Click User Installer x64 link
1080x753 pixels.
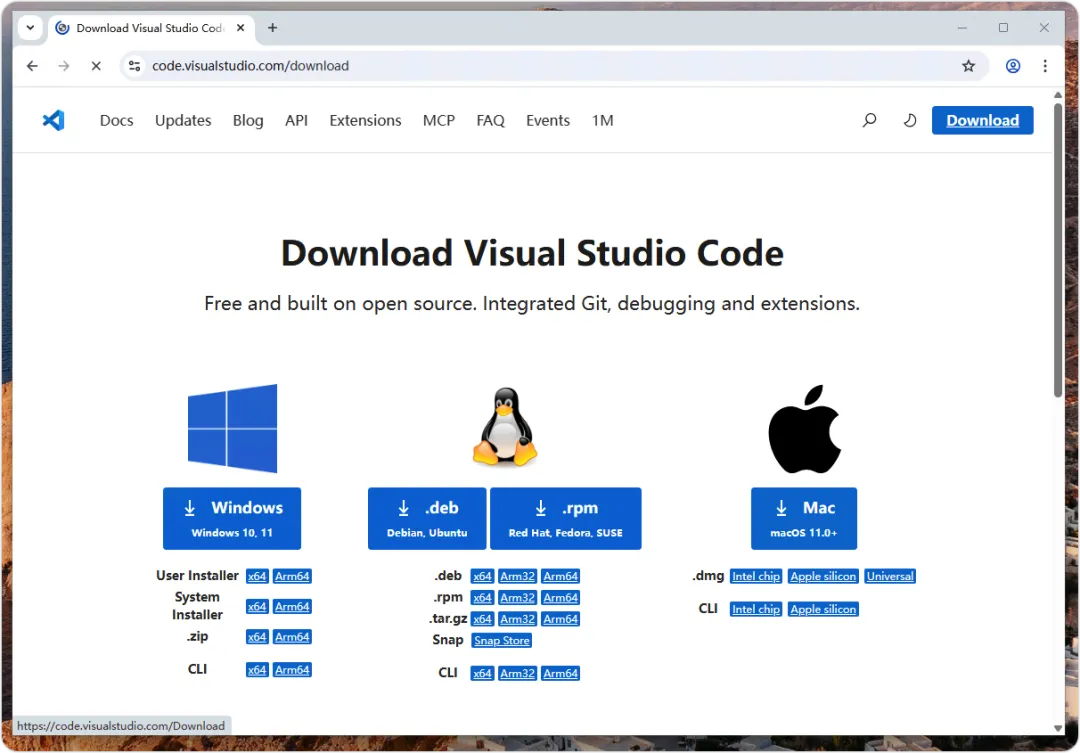coord(257,577)
